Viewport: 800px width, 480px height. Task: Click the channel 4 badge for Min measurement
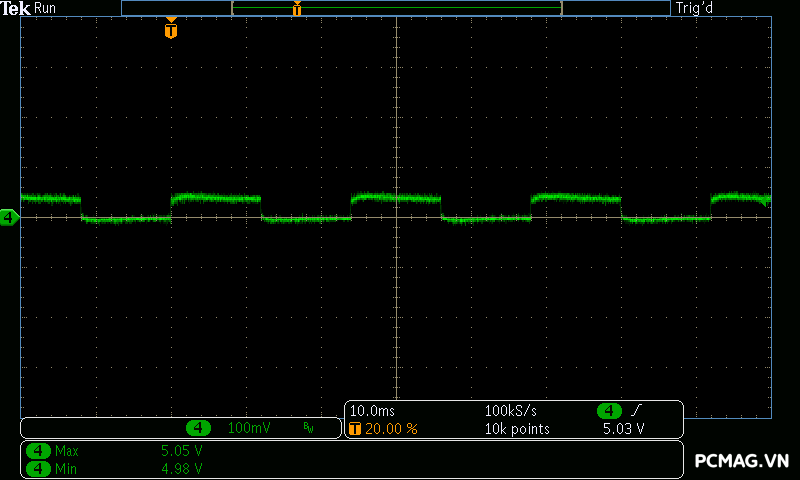pos(38,467)
